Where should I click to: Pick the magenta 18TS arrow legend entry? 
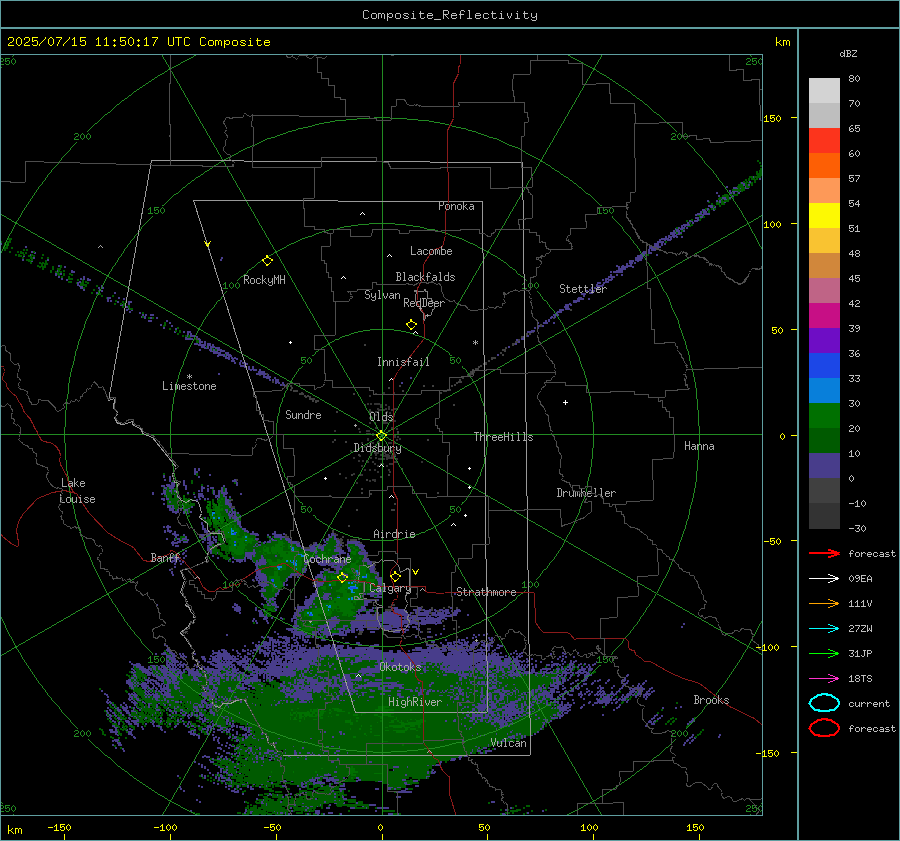(x=824, y=679)
